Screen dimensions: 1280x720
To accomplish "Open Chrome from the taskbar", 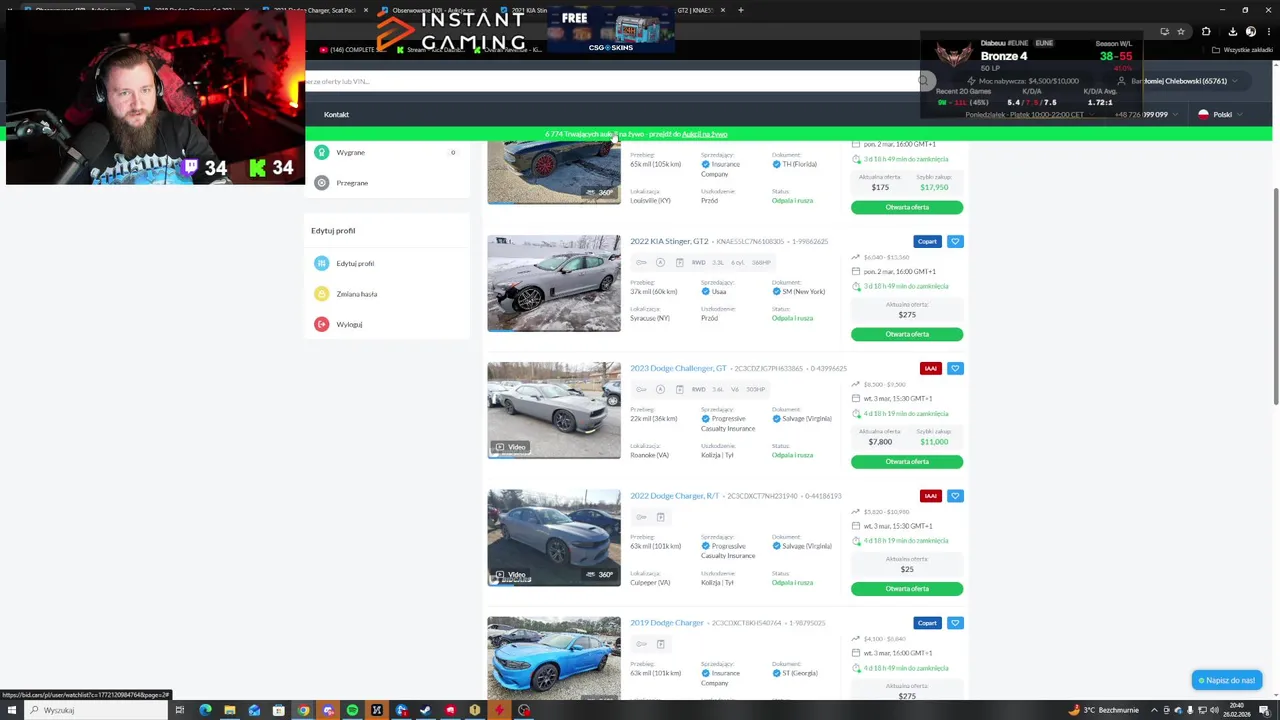I will pos(303,710).
